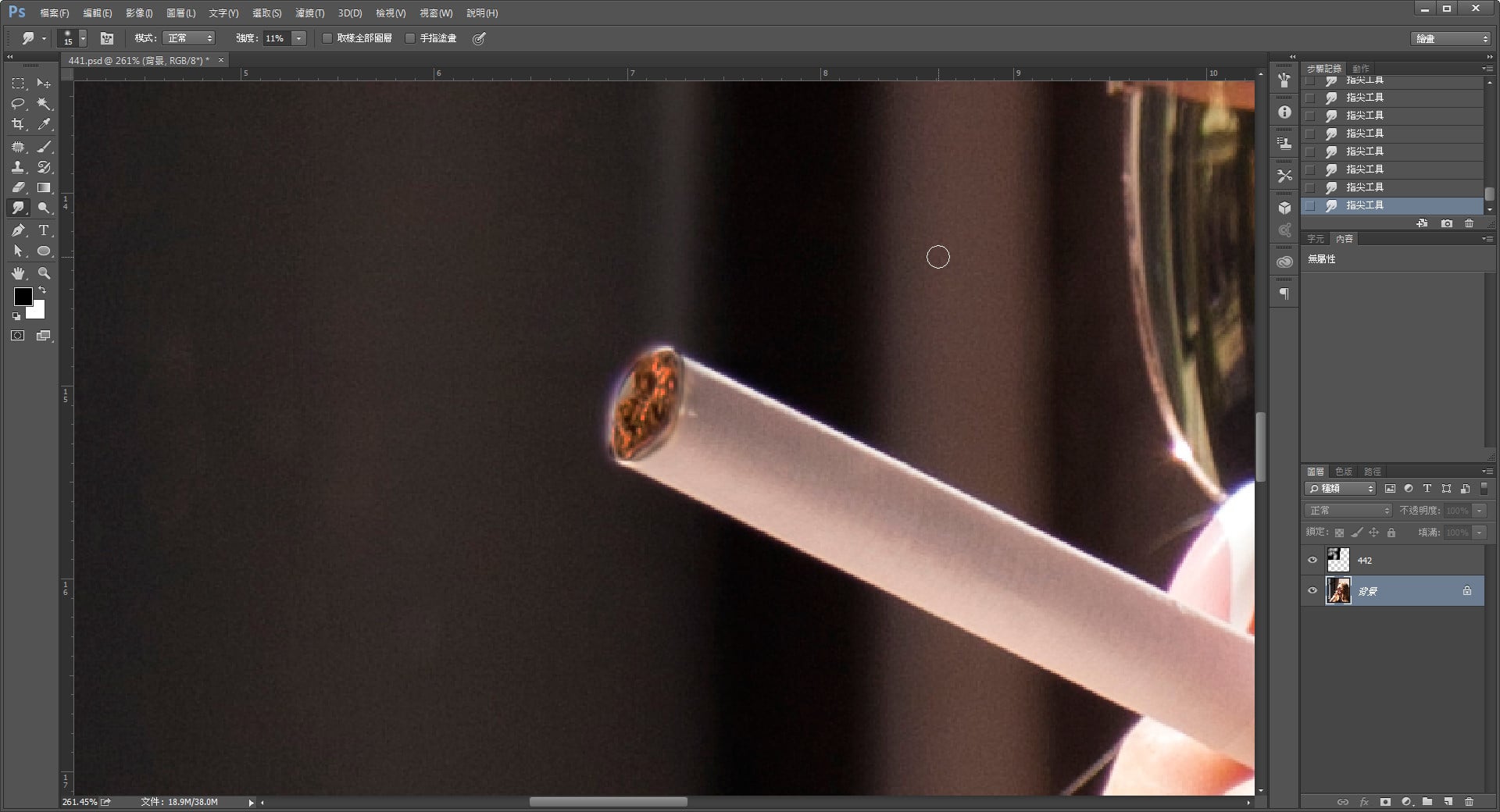Select the Lasso tool
The image size is (1500, 812).
[x=18, y=104]
